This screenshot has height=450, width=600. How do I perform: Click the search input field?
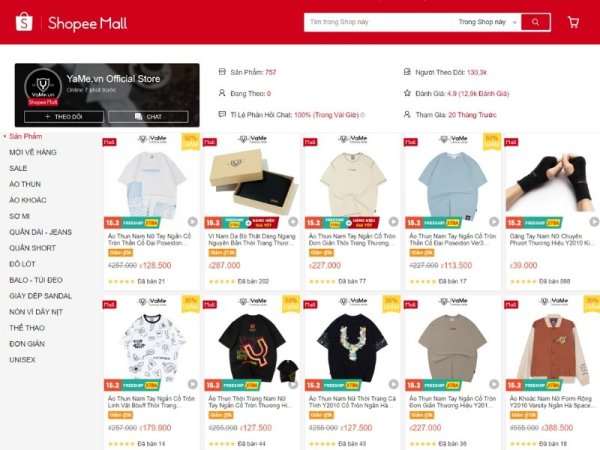tap(379, 22)
